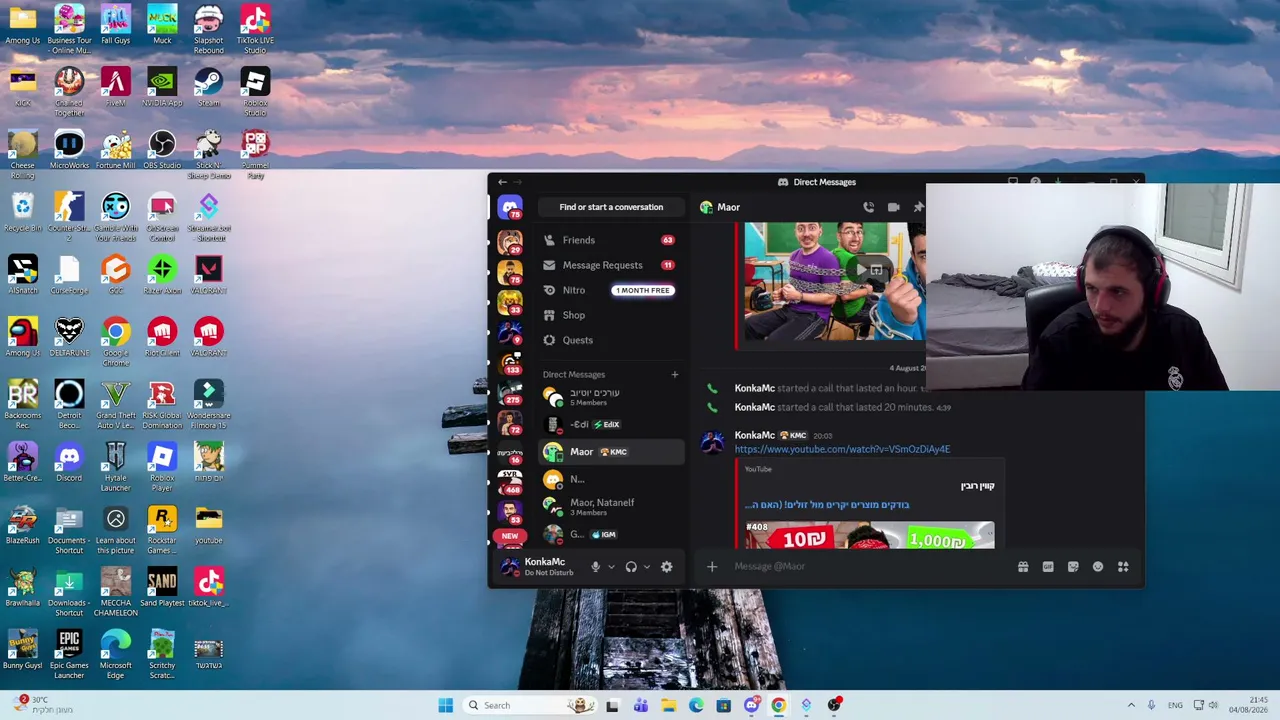Open the GIF picker
The width and height of the screenshot is (1280, 720).
pos(1048,567)
